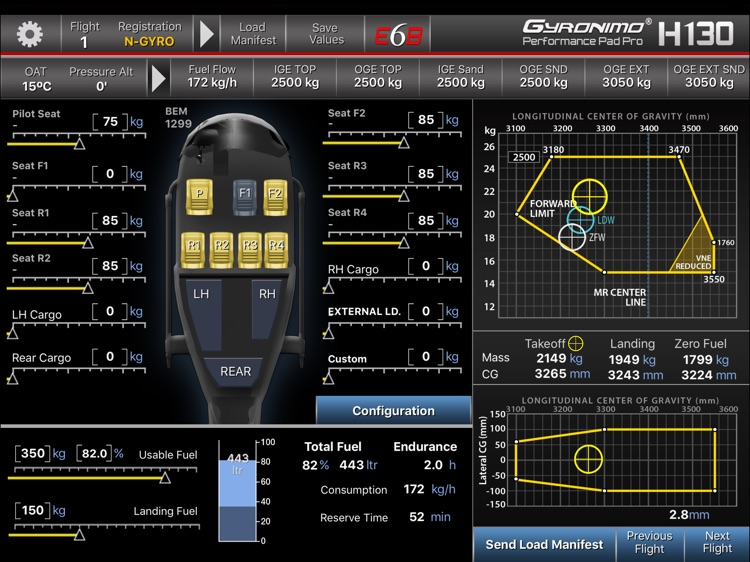The height and width of the screenshot is (562, 750).
Task: Click the Flight number 1
Action: pyautogui.click(x=84, y=43)
